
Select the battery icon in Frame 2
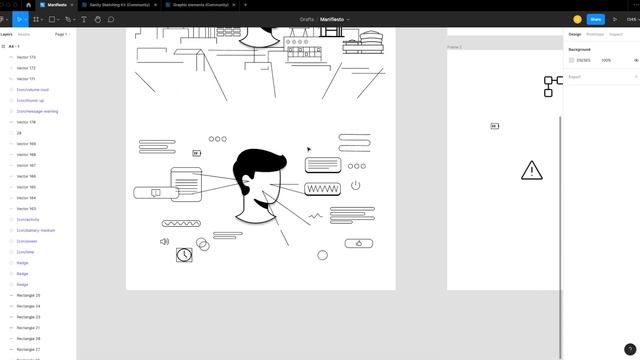pos(495,126)
